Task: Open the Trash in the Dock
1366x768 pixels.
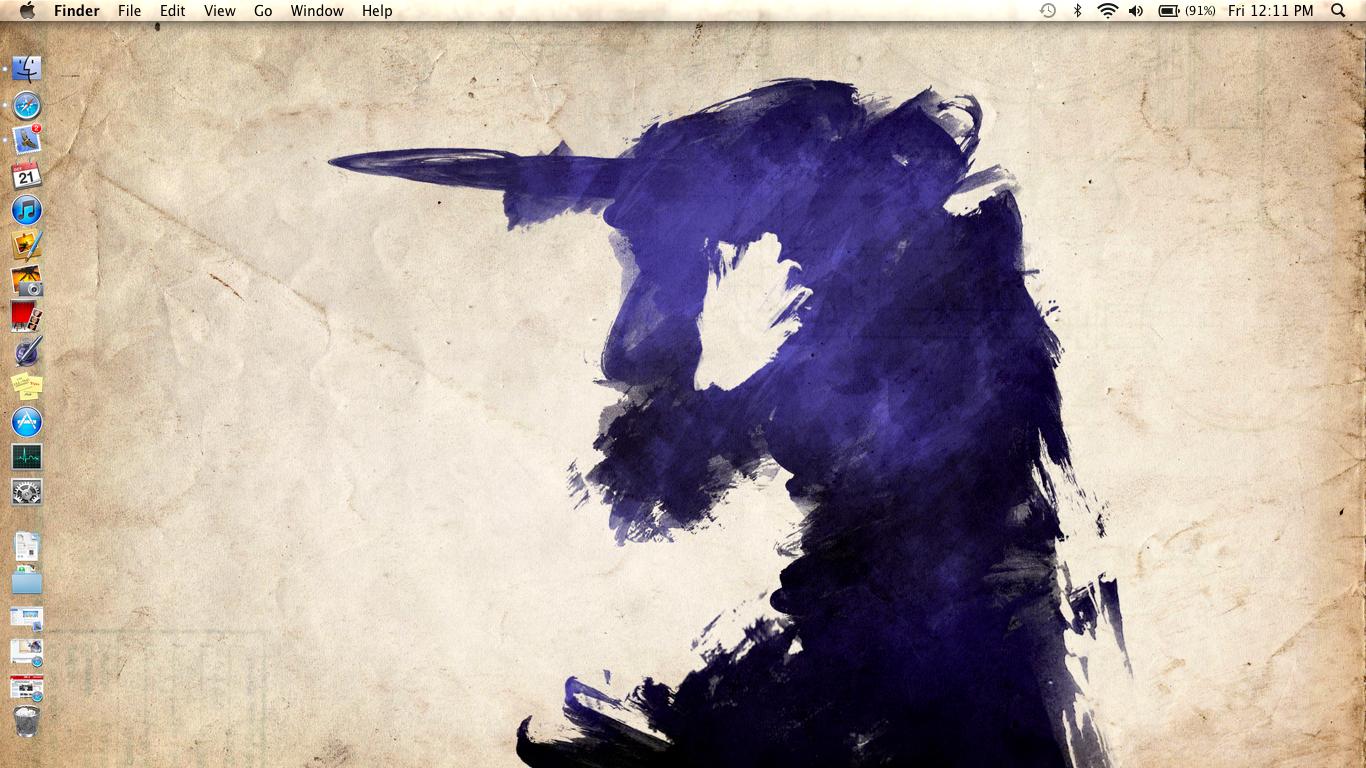Action: (x=27, y=722)
